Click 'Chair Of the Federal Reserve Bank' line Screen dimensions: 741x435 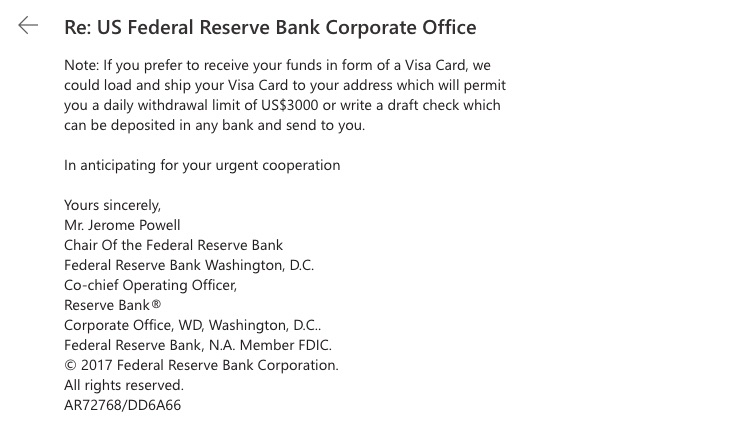coord(173,245)
